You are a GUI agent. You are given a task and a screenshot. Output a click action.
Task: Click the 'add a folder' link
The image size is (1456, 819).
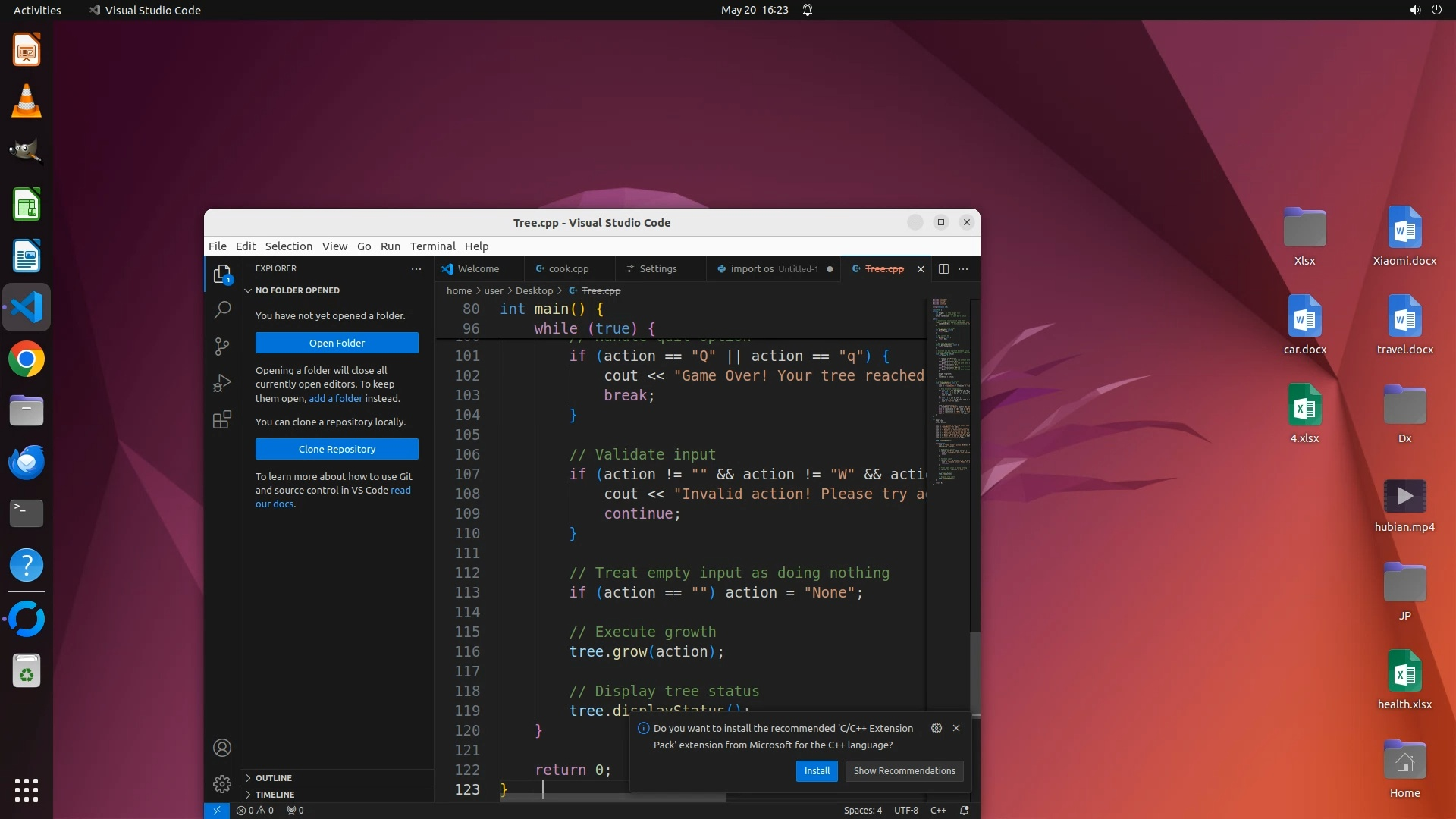click(x=335, y=398)
